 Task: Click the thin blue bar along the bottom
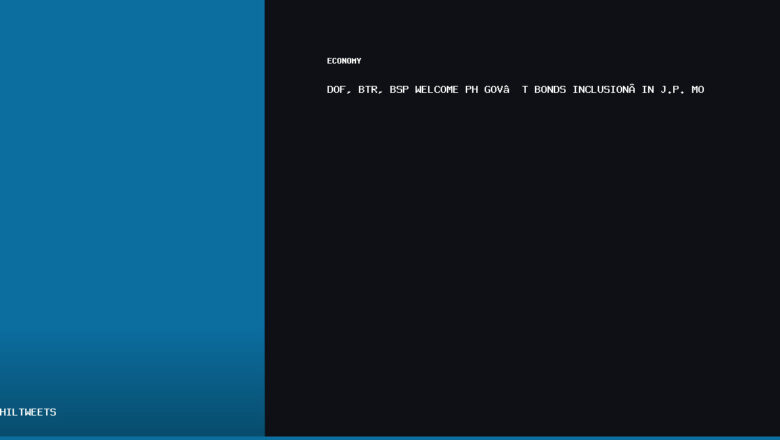click(x=390, y=438)
